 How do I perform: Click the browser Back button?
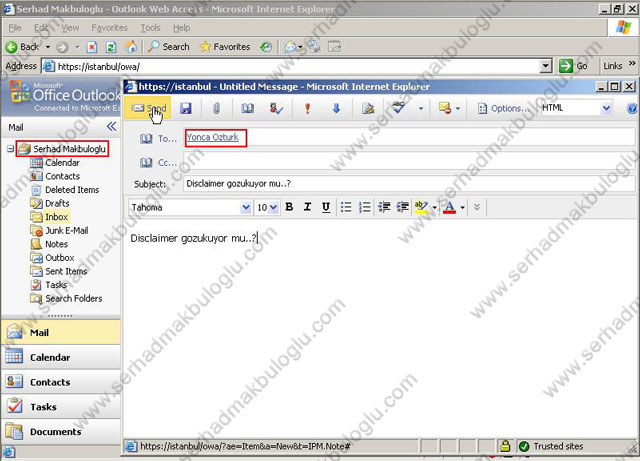tap(22, 47)
